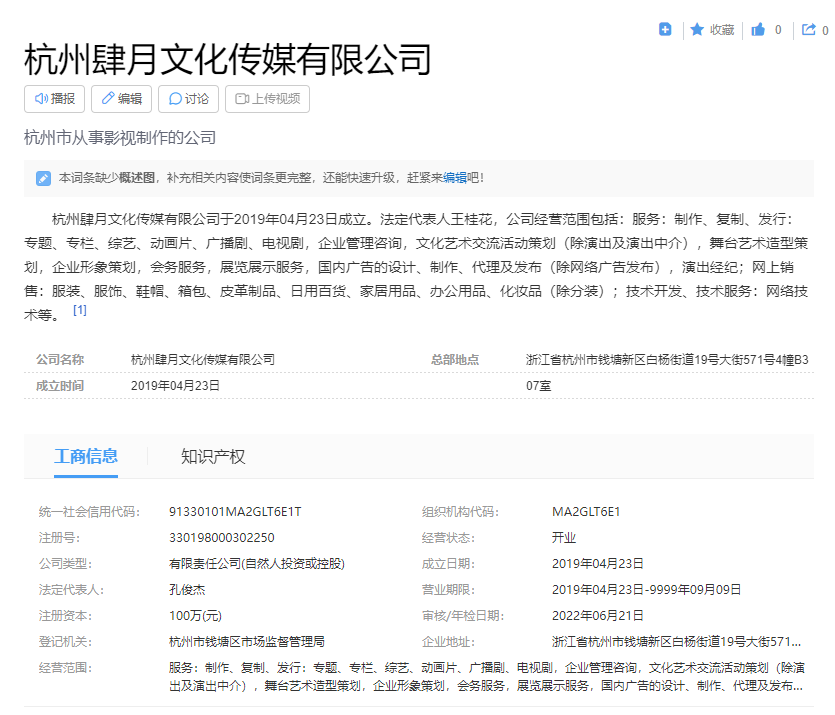The image size is (835, 715).
Task: Open the 讨论 chat bubble icon
Action: [x=174, y=99]
